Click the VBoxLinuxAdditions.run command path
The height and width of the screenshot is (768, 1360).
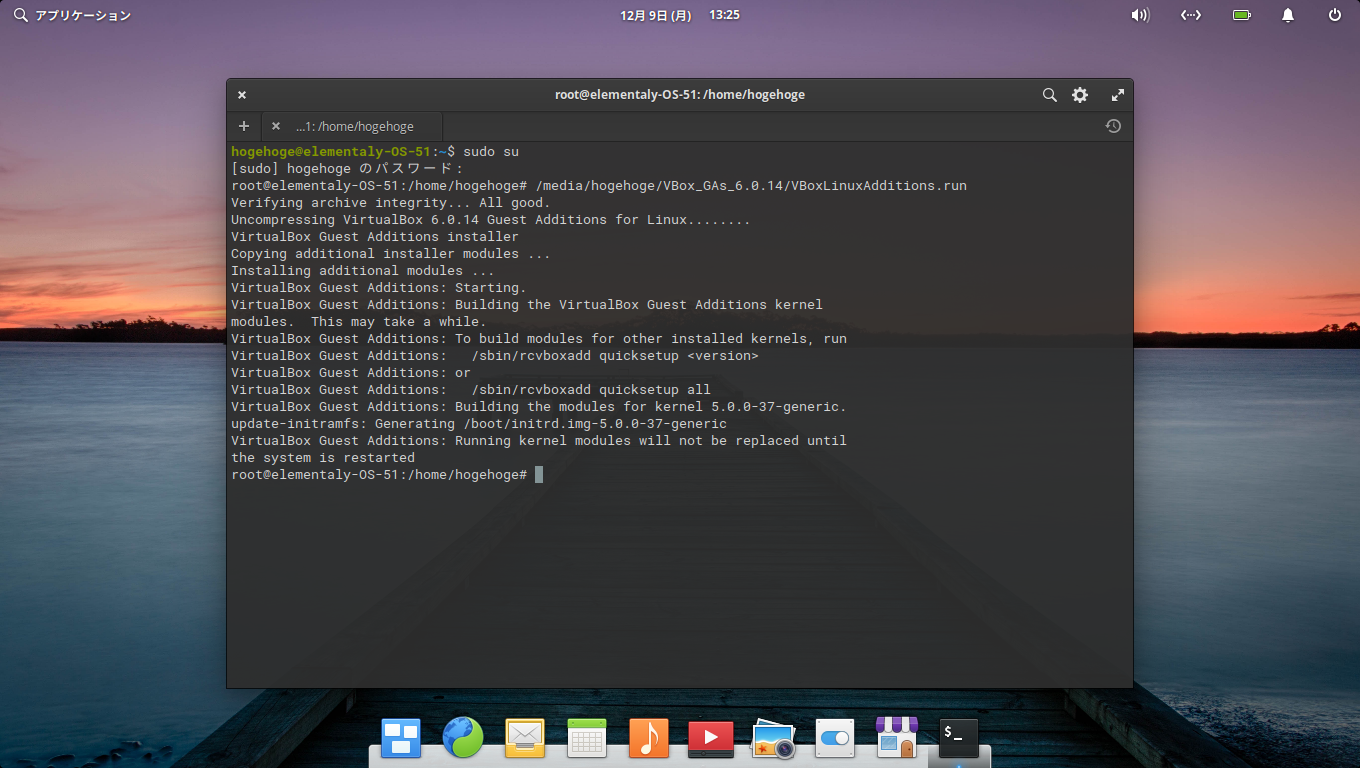tap(751, 186)
